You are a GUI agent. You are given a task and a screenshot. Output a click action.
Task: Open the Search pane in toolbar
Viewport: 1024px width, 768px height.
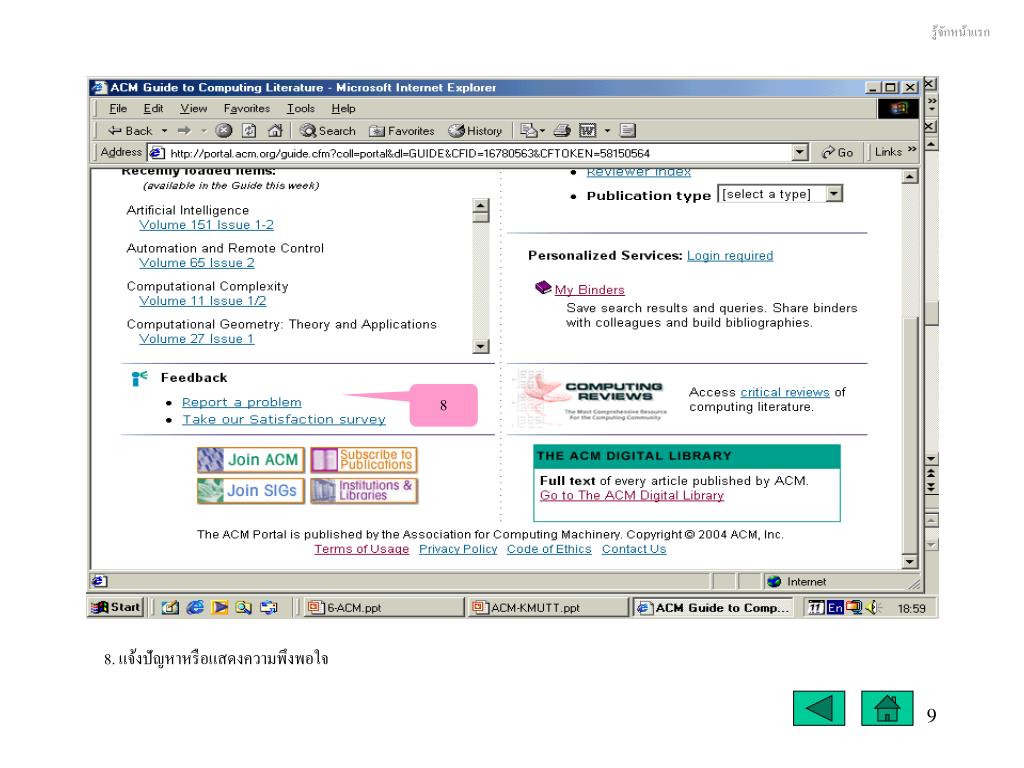pos(328,131)
